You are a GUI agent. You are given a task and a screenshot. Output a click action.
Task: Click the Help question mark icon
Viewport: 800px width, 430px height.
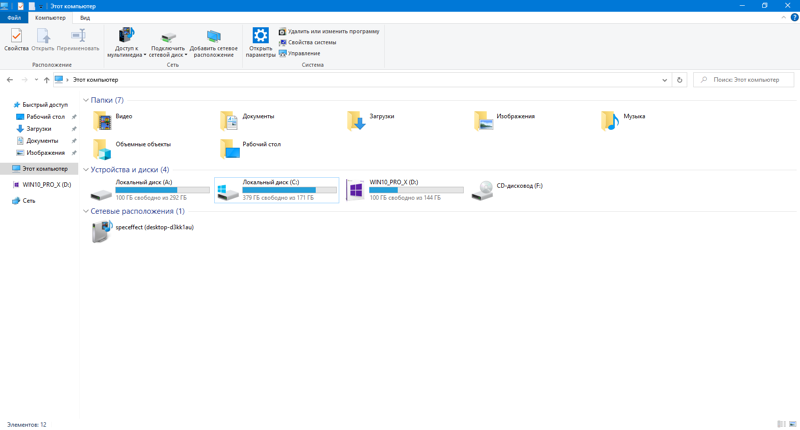coord(794,18)
